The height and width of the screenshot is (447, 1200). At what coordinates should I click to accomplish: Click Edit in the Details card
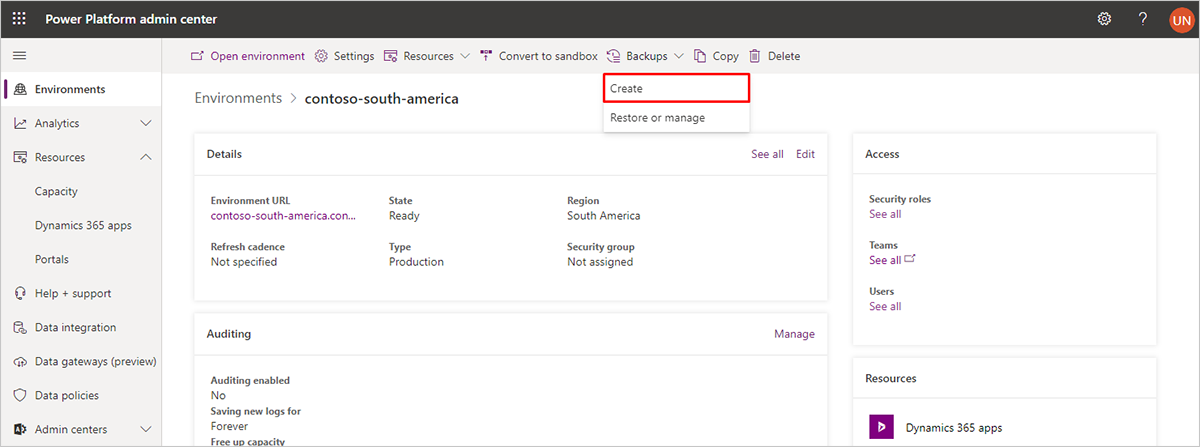pos(805,154)
